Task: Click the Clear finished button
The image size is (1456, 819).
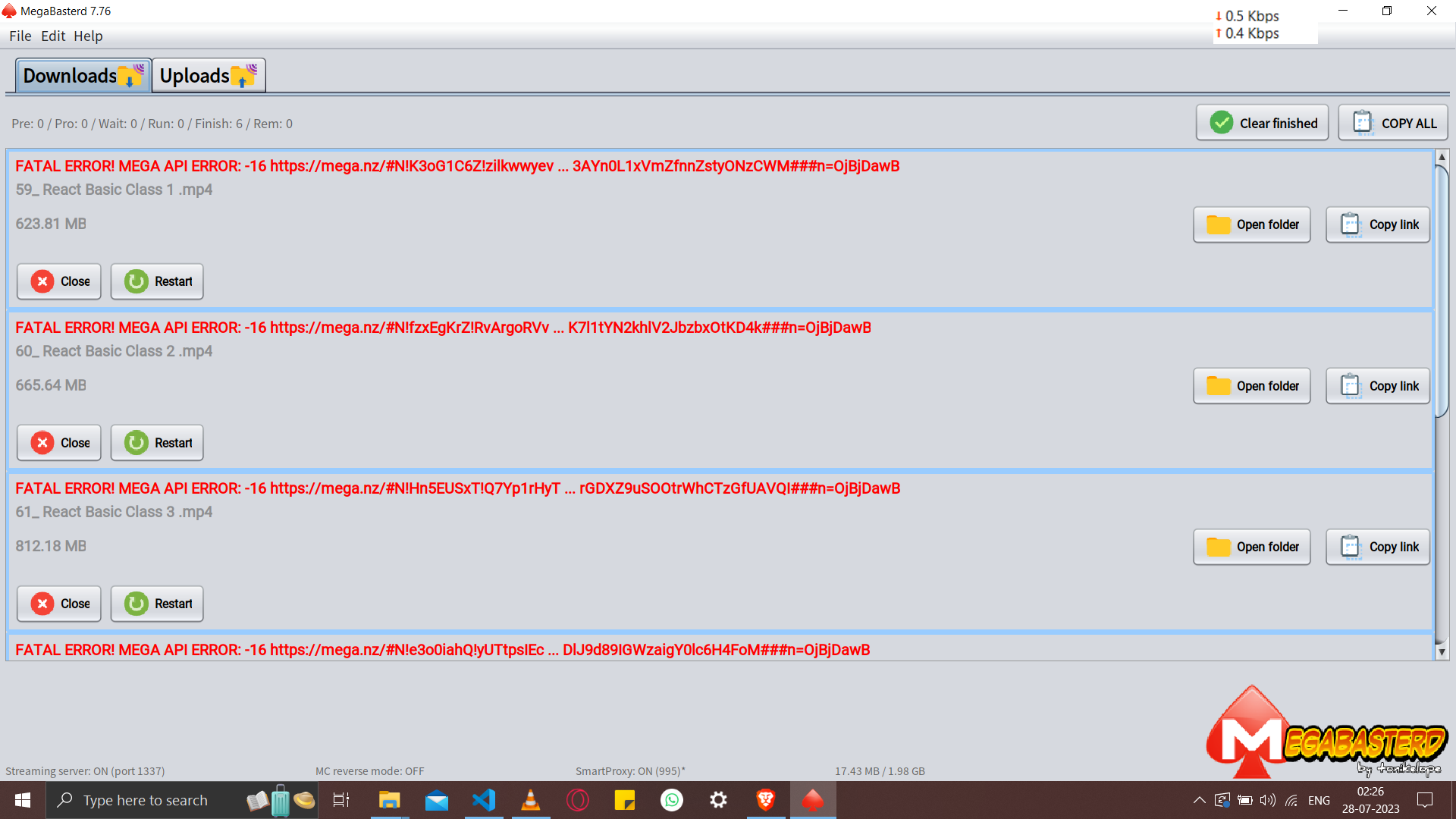Action: [x=1262, y=123]
